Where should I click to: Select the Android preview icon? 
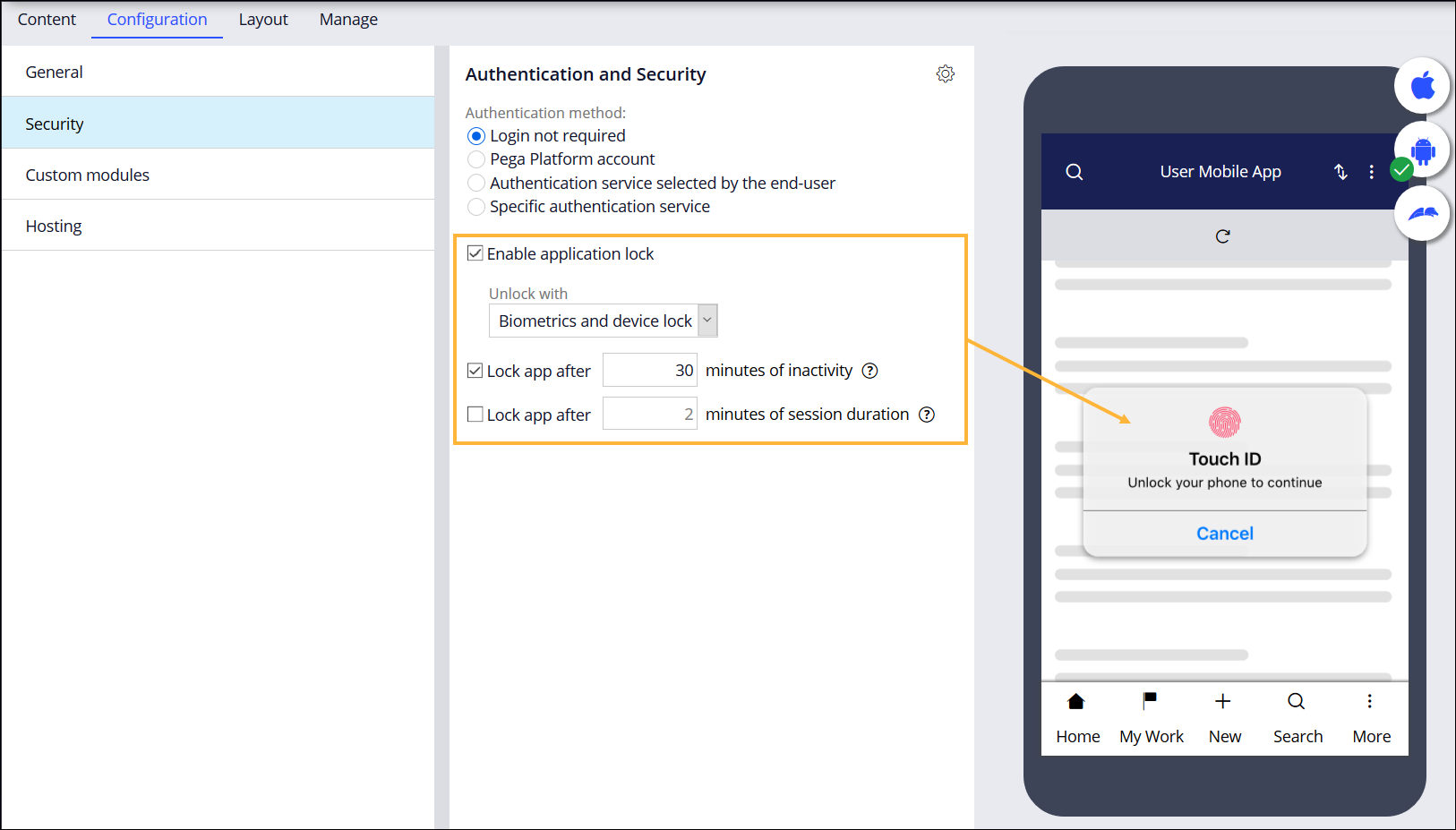tap(1422, 150)
